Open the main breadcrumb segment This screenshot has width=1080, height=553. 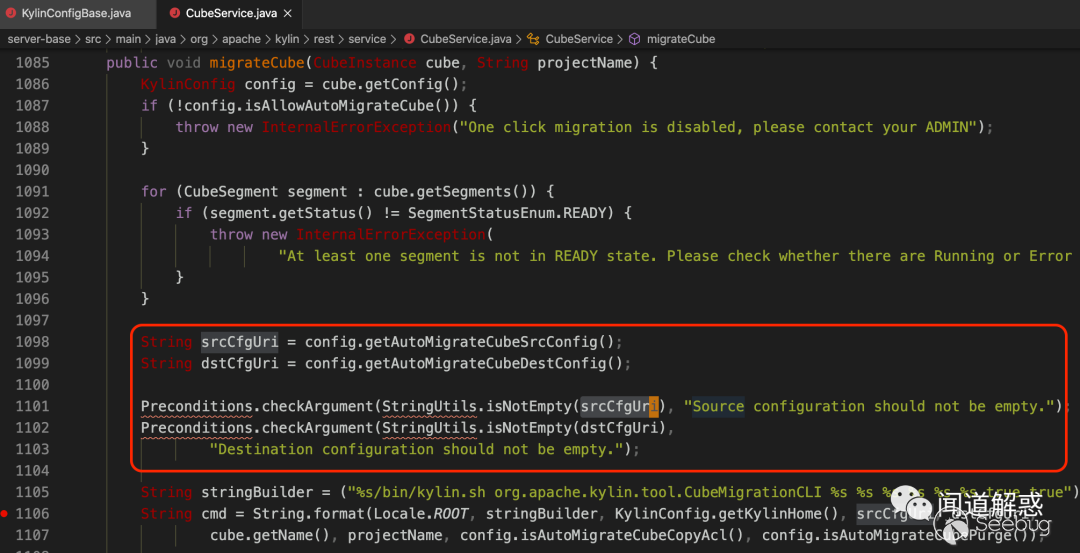click(128, 39)
